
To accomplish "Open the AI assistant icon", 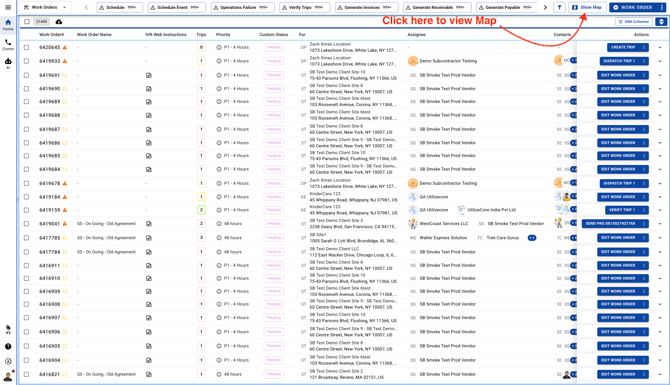I will click(8, 63).
